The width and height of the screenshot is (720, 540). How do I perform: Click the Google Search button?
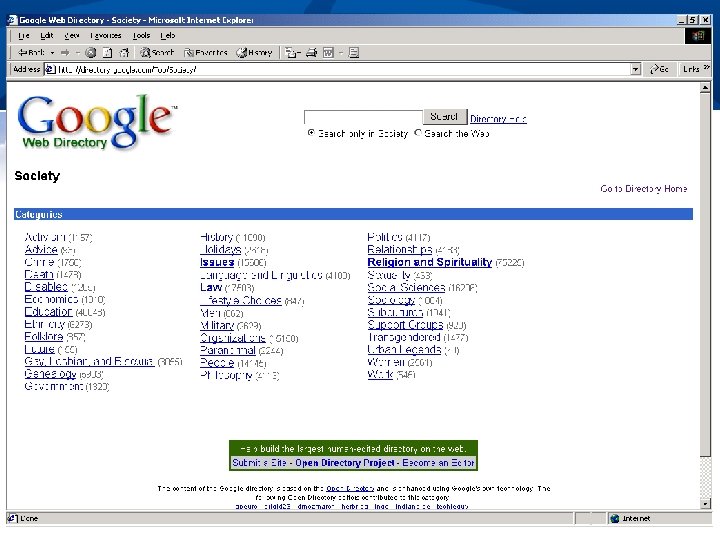coord(444,117)
